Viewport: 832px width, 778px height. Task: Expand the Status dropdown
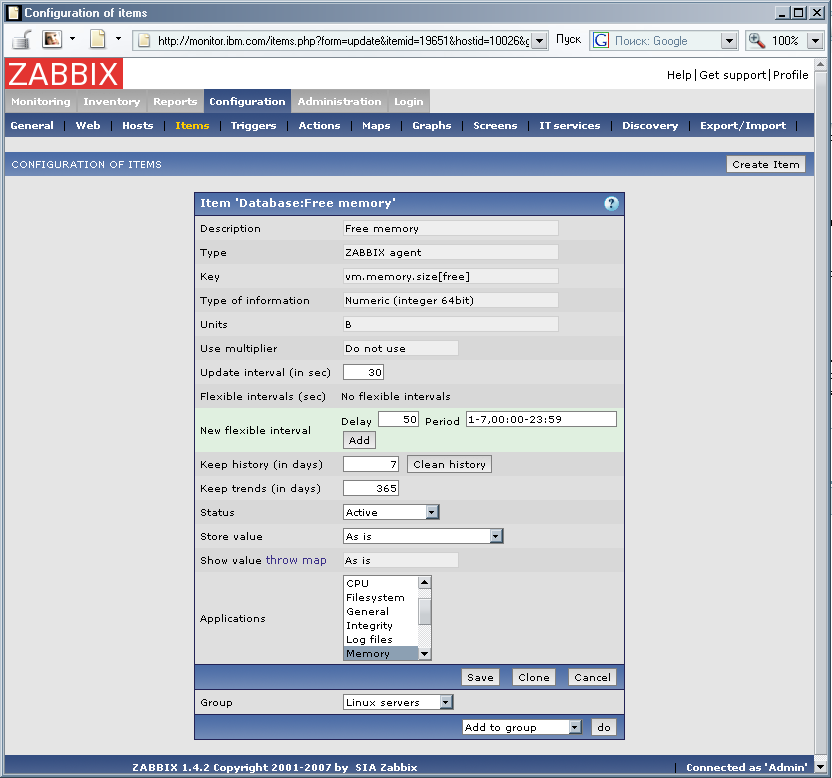click(x=432, y=512)
